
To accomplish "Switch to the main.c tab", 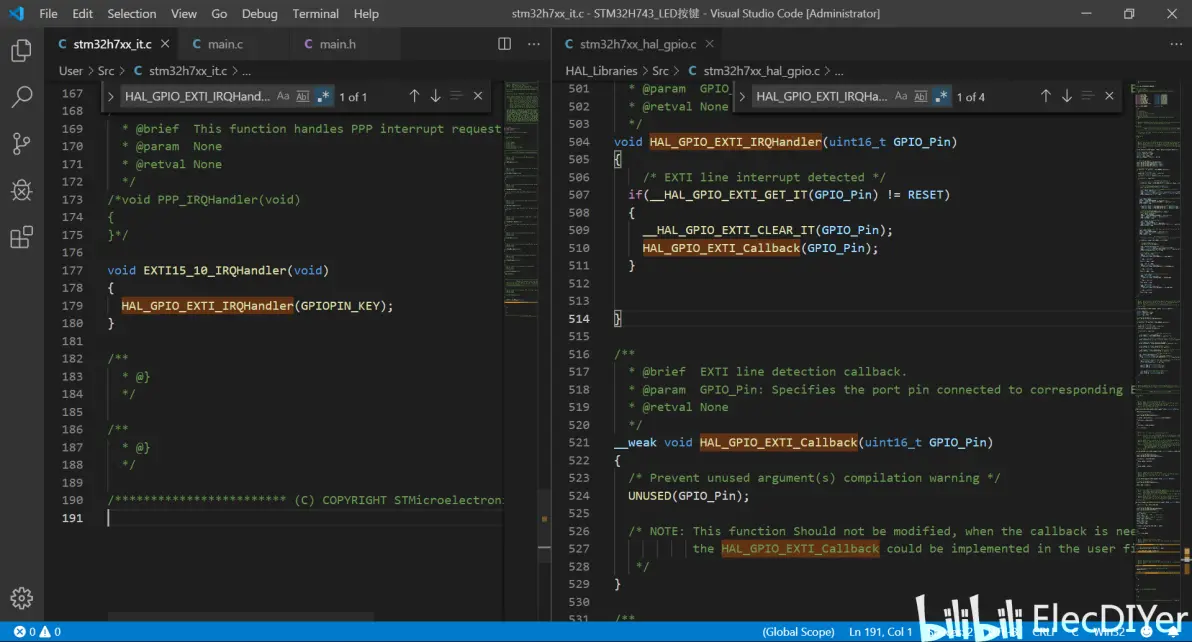I will 225,44.
